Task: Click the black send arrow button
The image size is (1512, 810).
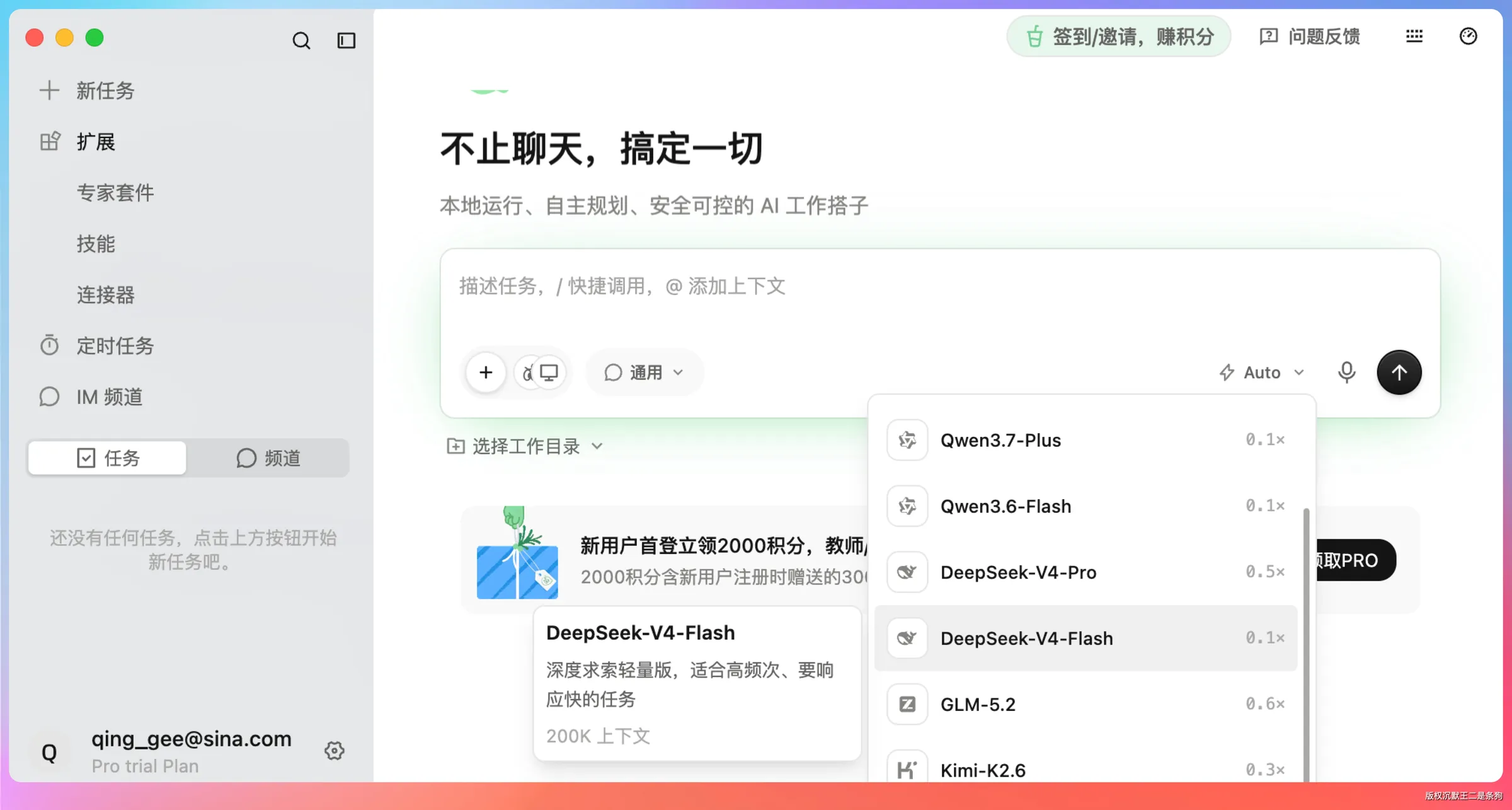Action: tap(1399, 372)
